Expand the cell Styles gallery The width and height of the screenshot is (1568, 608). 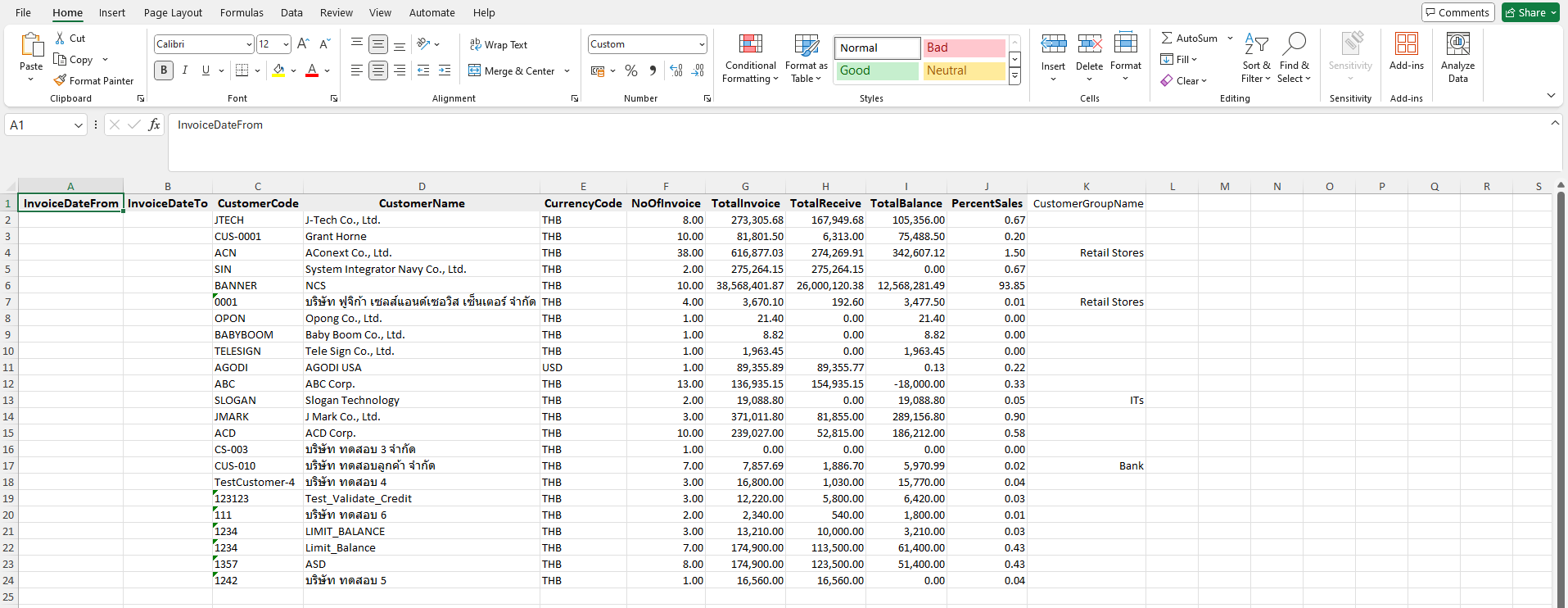click(1014, 76)
